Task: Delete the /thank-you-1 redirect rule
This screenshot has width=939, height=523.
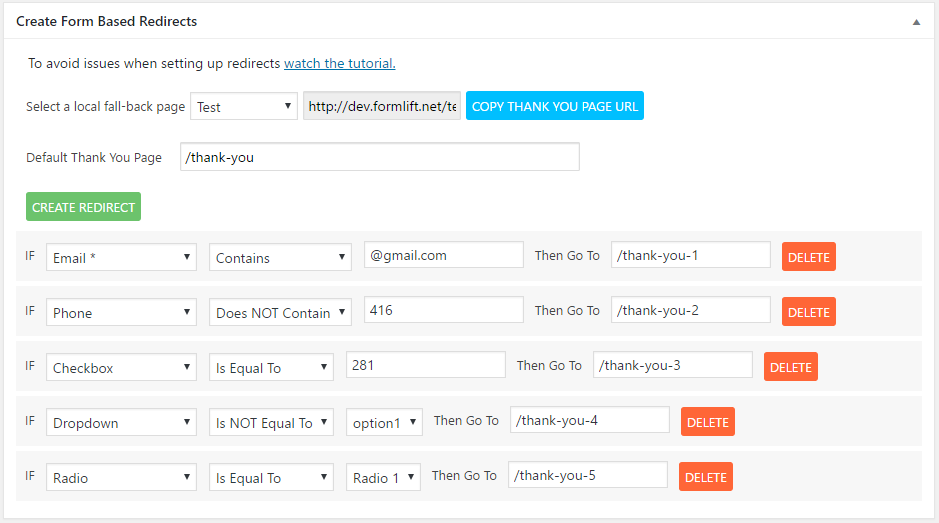Action: tap(808, 257)
